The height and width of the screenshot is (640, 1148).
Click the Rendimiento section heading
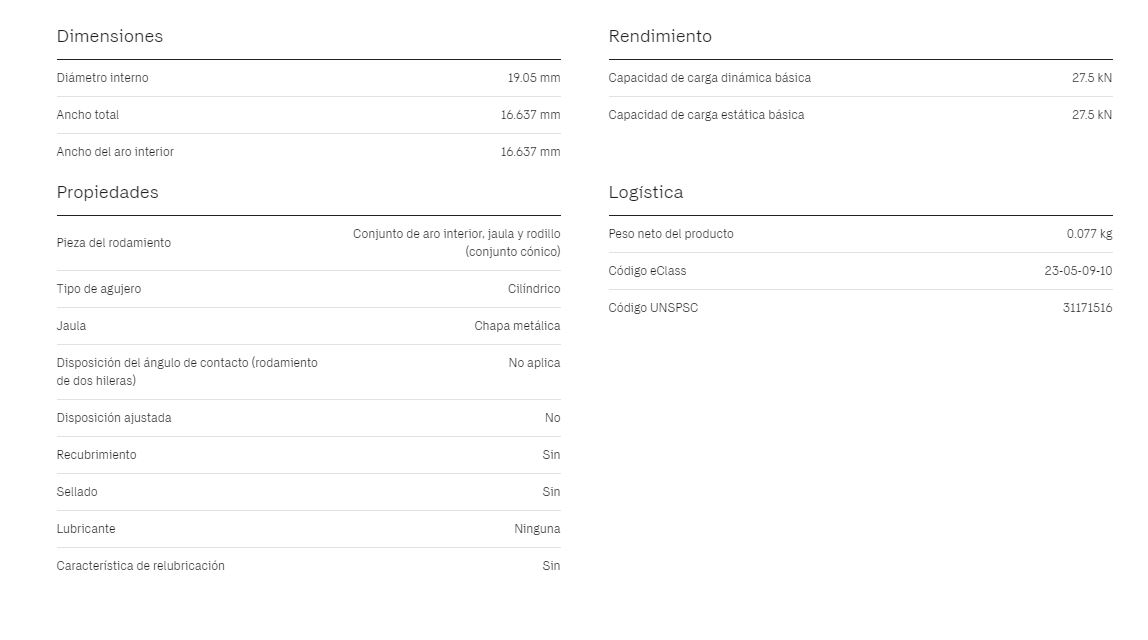[660, 36]
